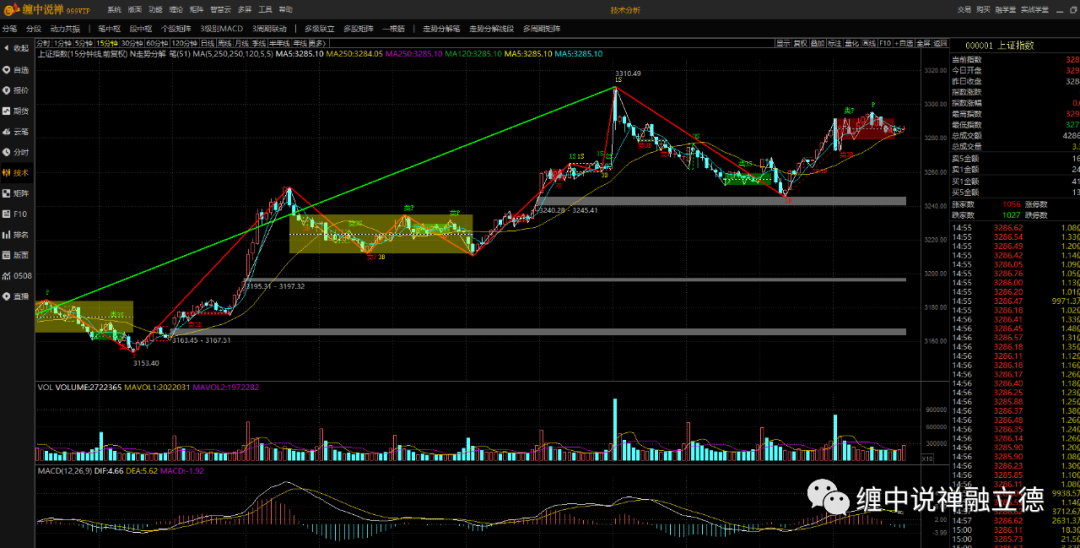Image resolution: width=1080 pixels, height=548 pixels.
Task: Toggle 多级联立 view
Action: [x=320, y=29]
